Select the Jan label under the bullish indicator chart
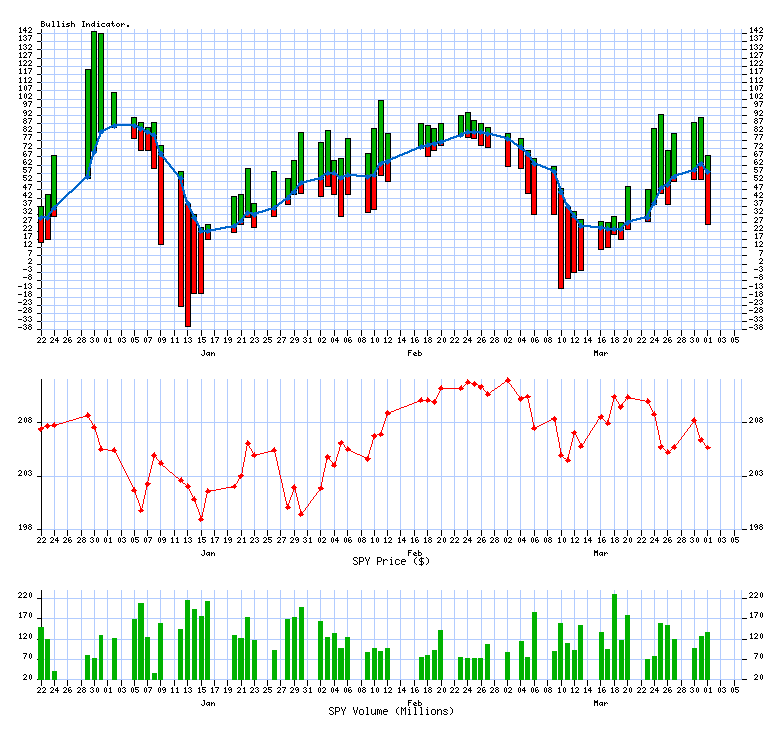Image resolution: width=784 pixels, height=729 pixels. click(x=207, y=353)
